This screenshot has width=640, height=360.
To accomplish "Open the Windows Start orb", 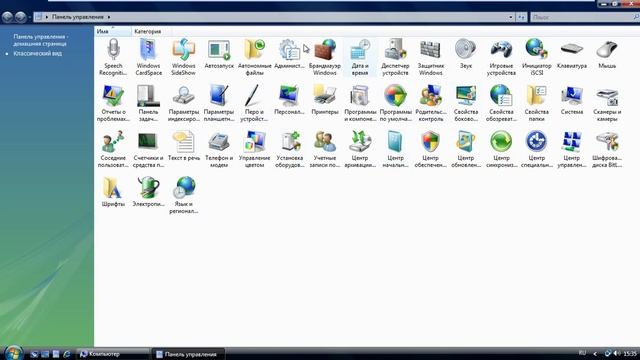I will [x=13, y=352].
